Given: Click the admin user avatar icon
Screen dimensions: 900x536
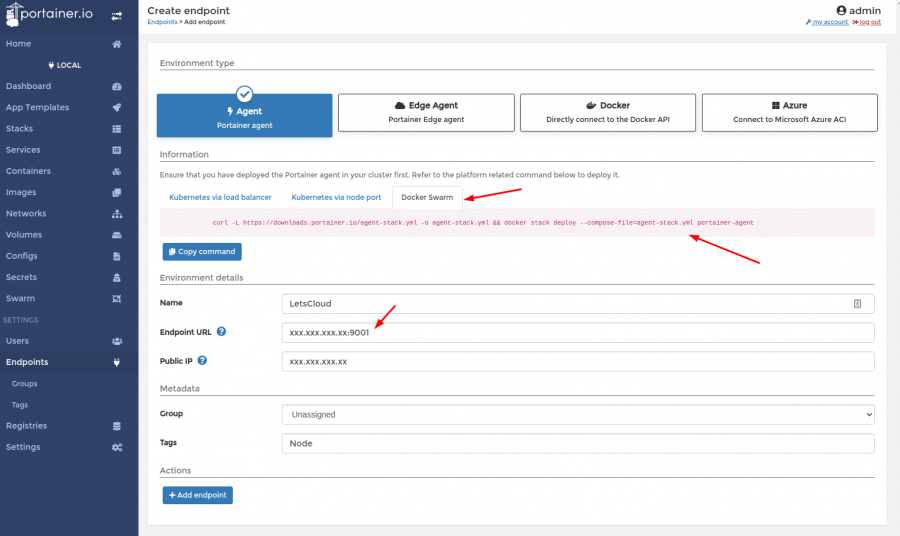Looking at the screenshot, I should [841, 10].
